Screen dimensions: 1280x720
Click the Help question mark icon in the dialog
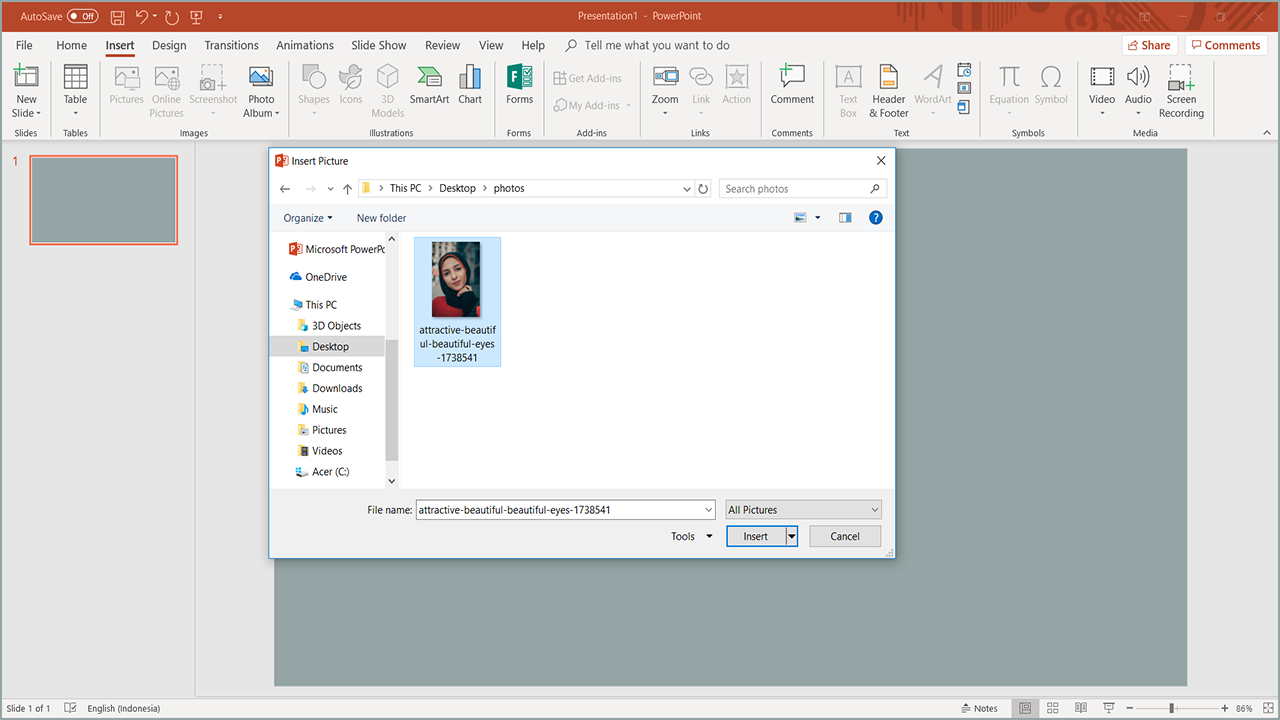pos(876,217)
